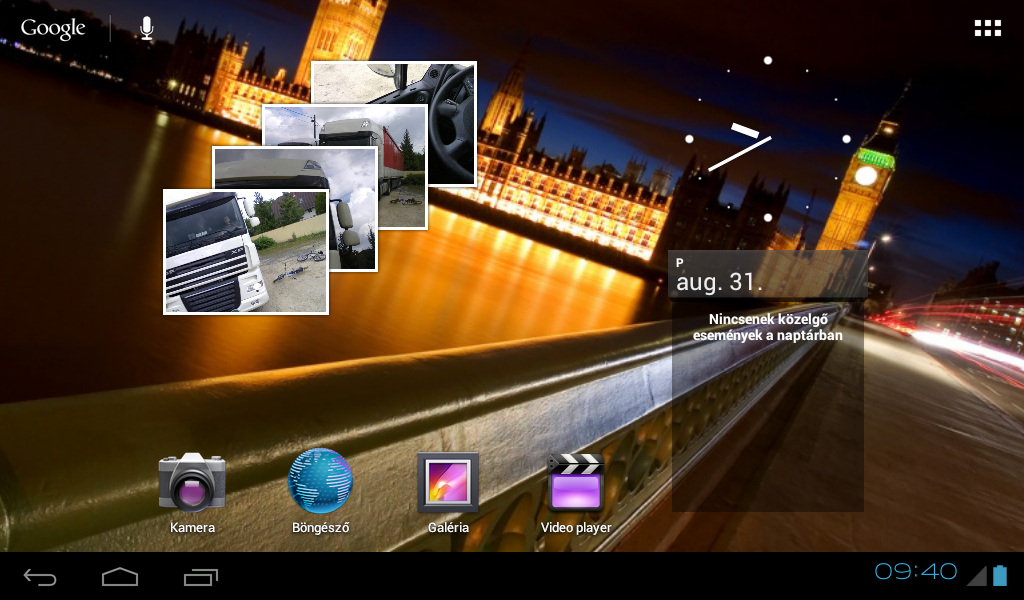Show recent apps
1024x600 pixels.
[200, 576]
